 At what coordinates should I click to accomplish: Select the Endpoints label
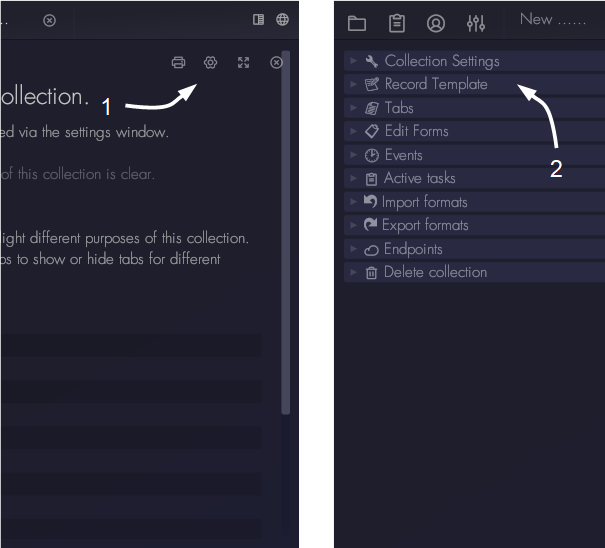pos(413,249)
